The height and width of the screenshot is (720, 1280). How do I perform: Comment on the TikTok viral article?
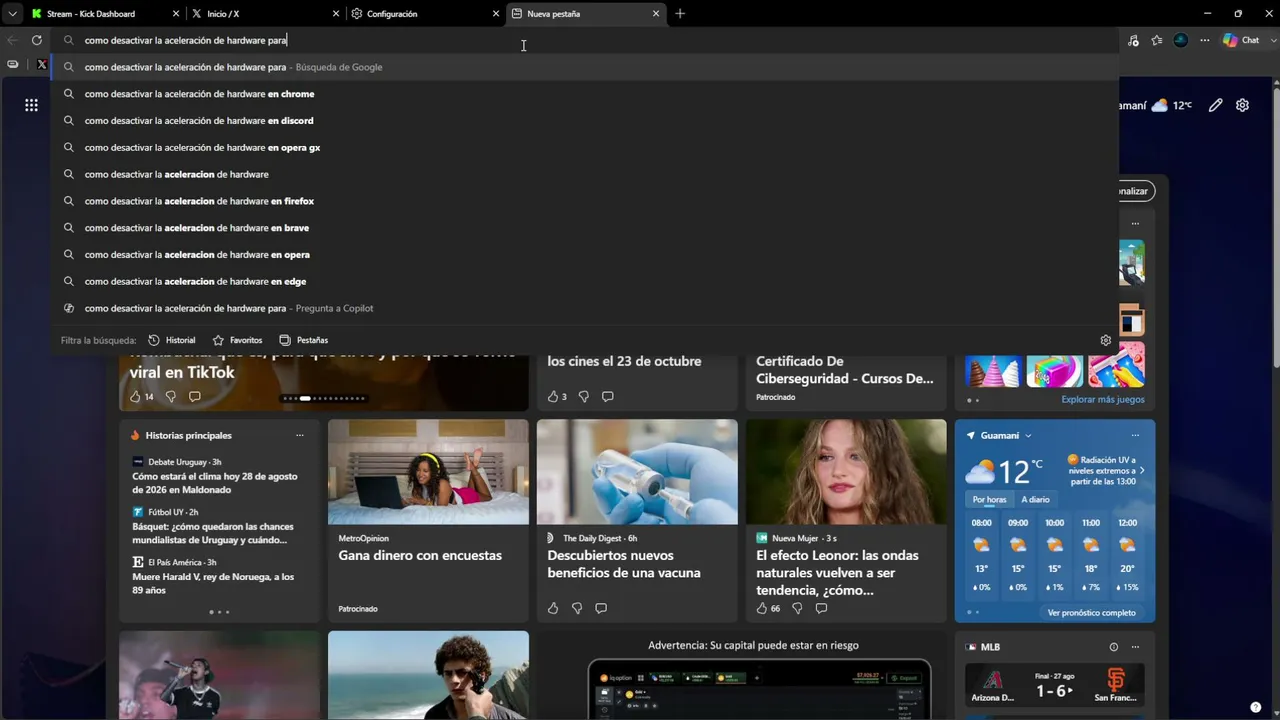[195, 397]
